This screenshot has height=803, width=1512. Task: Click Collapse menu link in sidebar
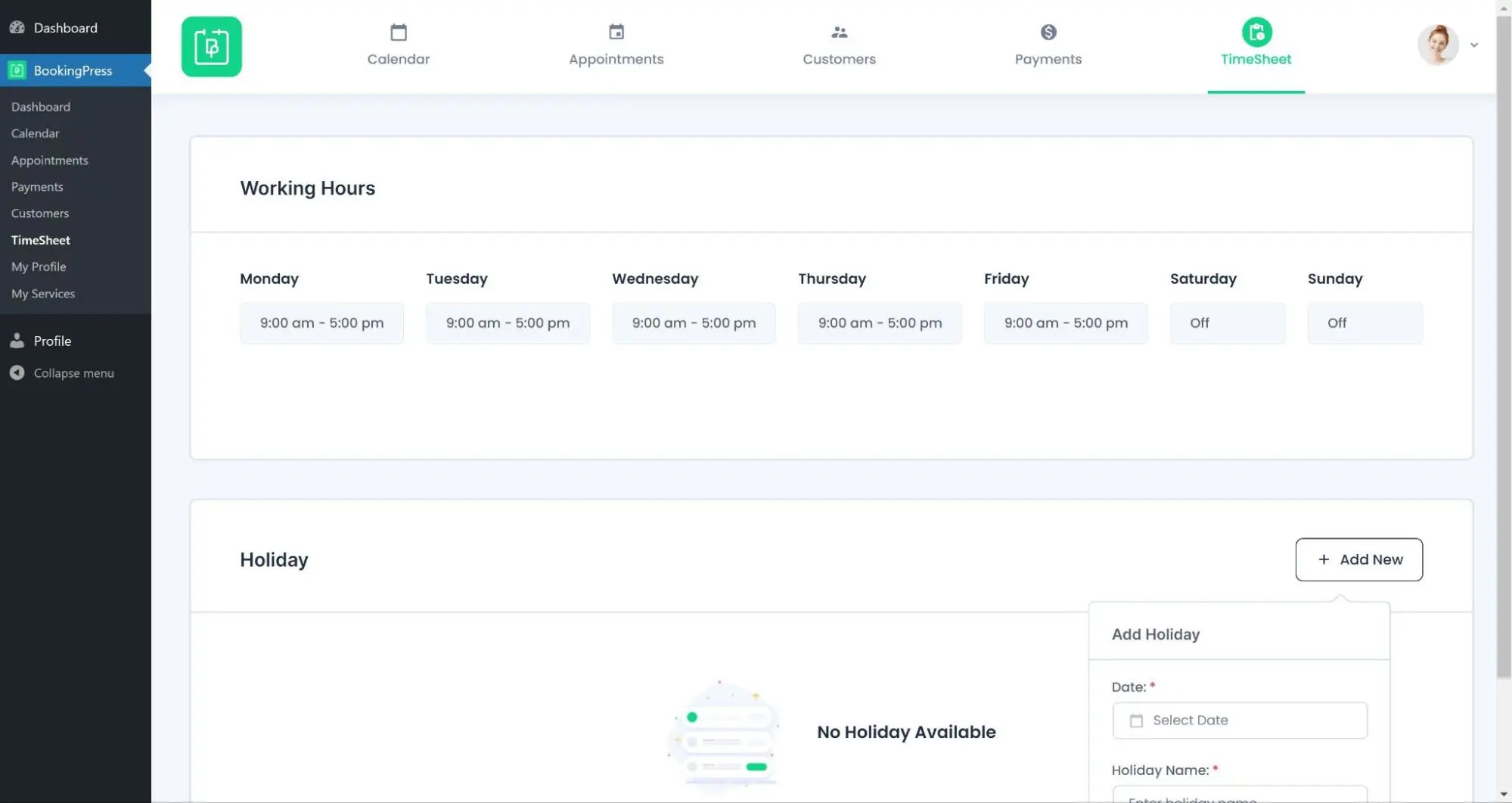[73, 372]
